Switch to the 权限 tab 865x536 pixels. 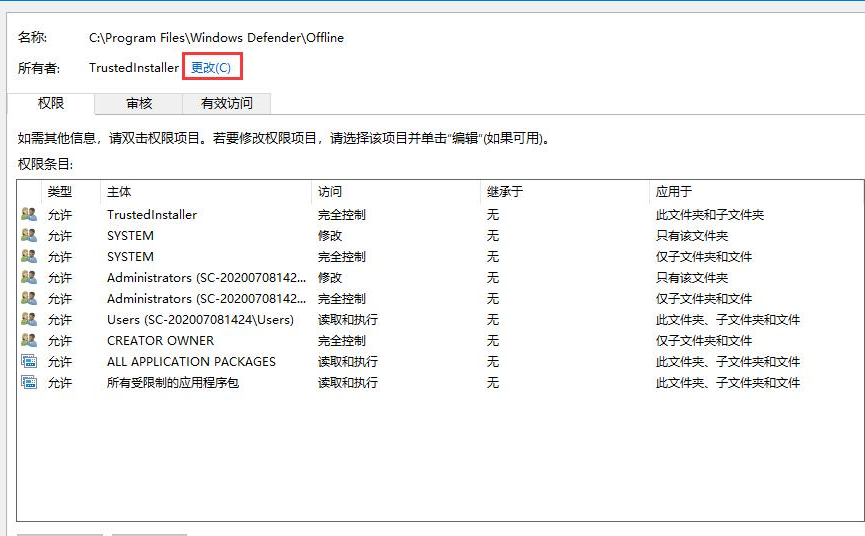51,103
